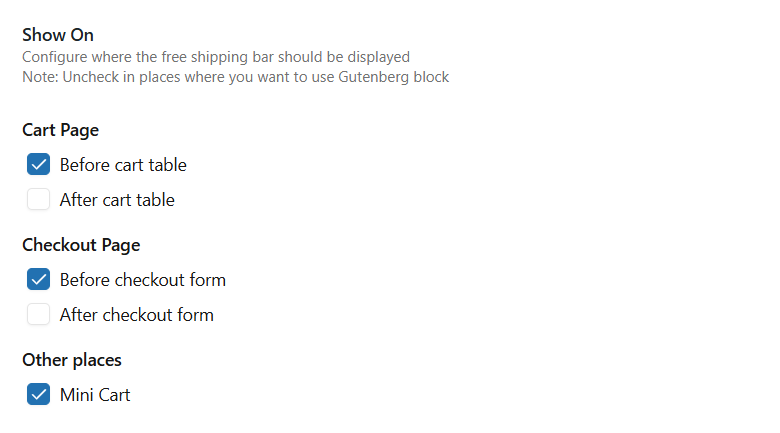Image resolution: width=780 pixels, height=433 pixels.
Task: Click the 'Mini Cart' label text
Action: pos(95,395)
